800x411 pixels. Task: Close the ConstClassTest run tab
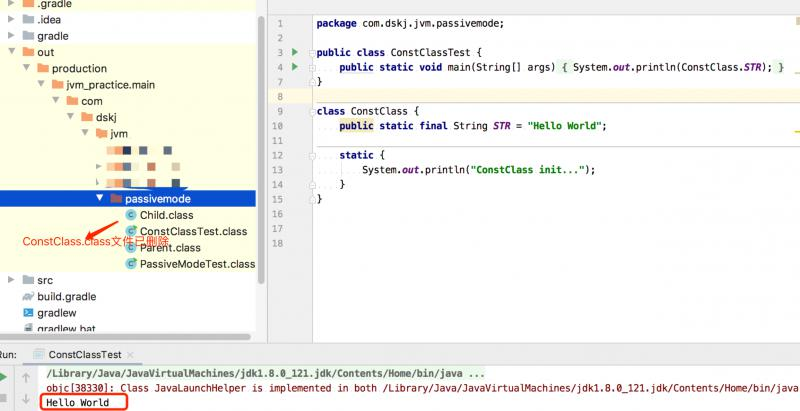(130, 354)
